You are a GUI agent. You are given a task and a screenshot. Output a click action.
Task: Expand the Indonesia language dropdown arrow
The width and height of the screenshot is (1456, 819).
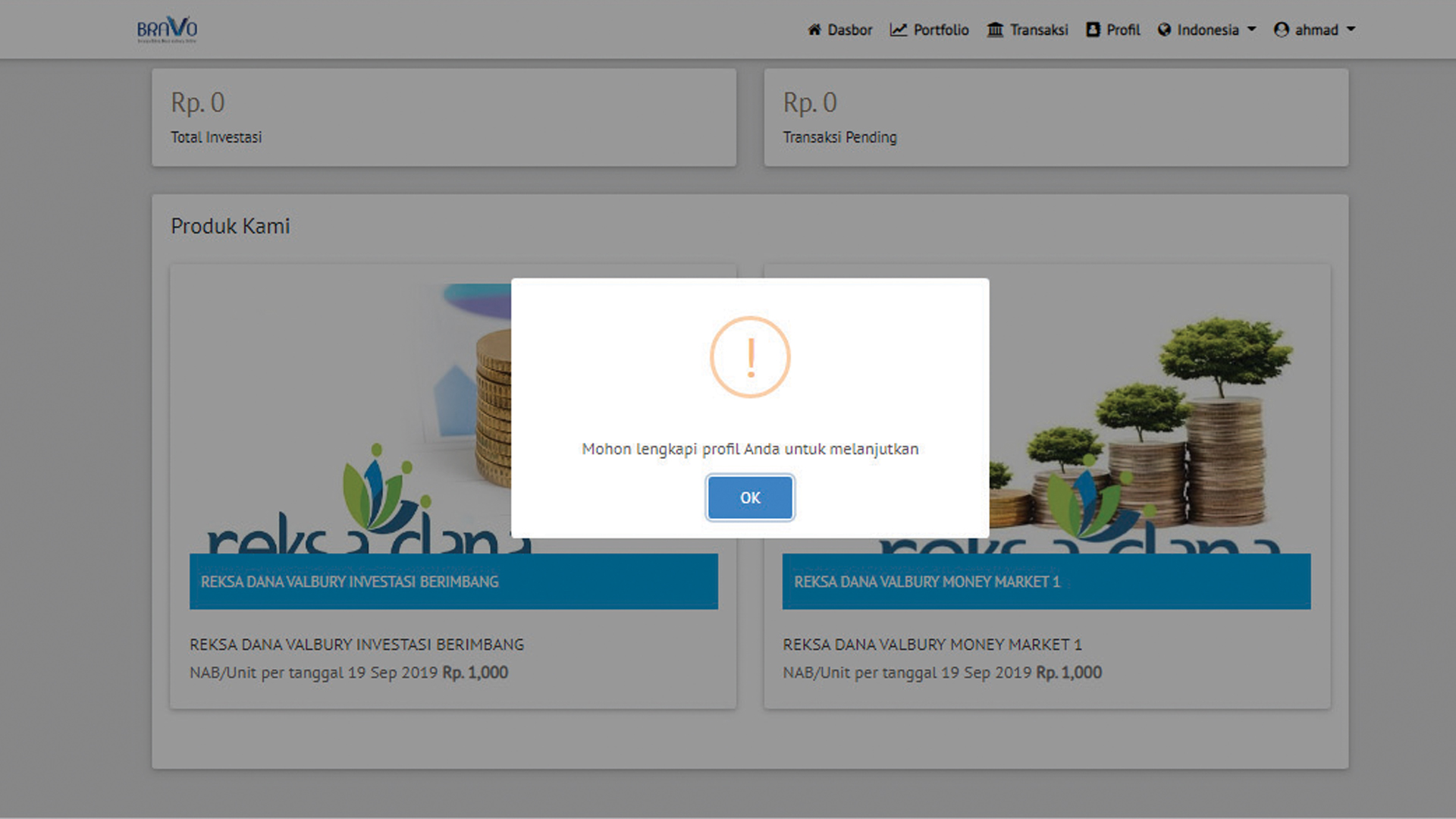(x=1252, y=30)
